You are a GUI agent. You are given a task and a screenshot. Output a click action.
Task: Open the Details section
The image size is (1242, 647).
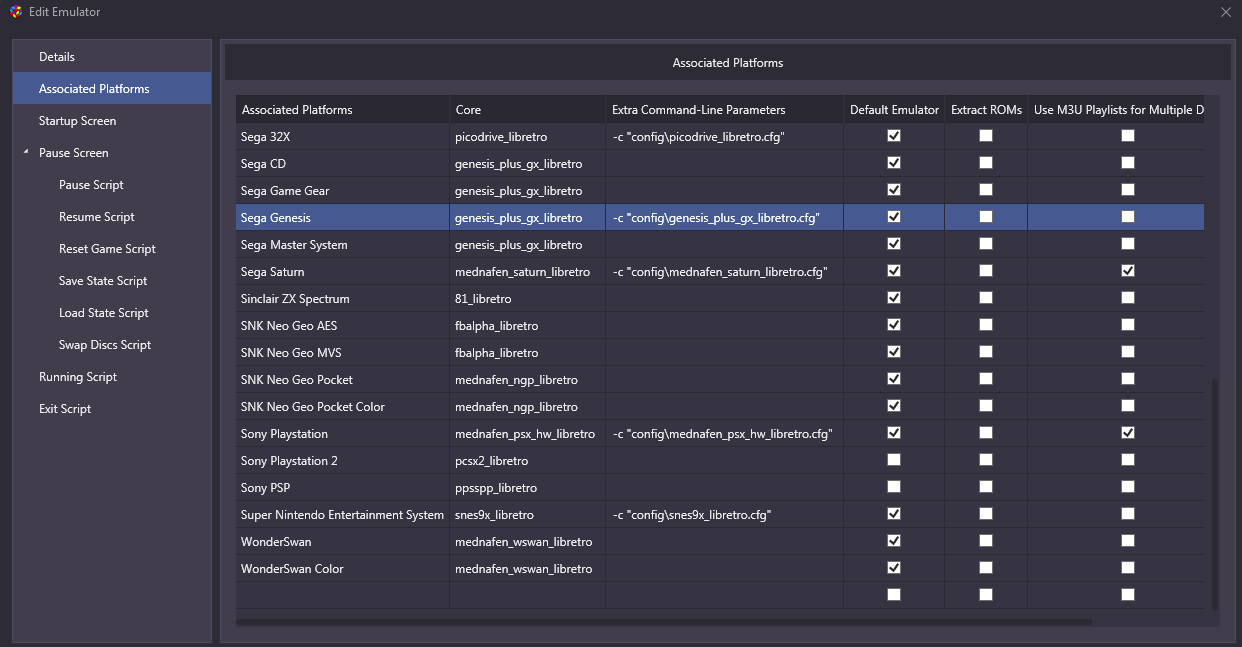click(112, 57)
